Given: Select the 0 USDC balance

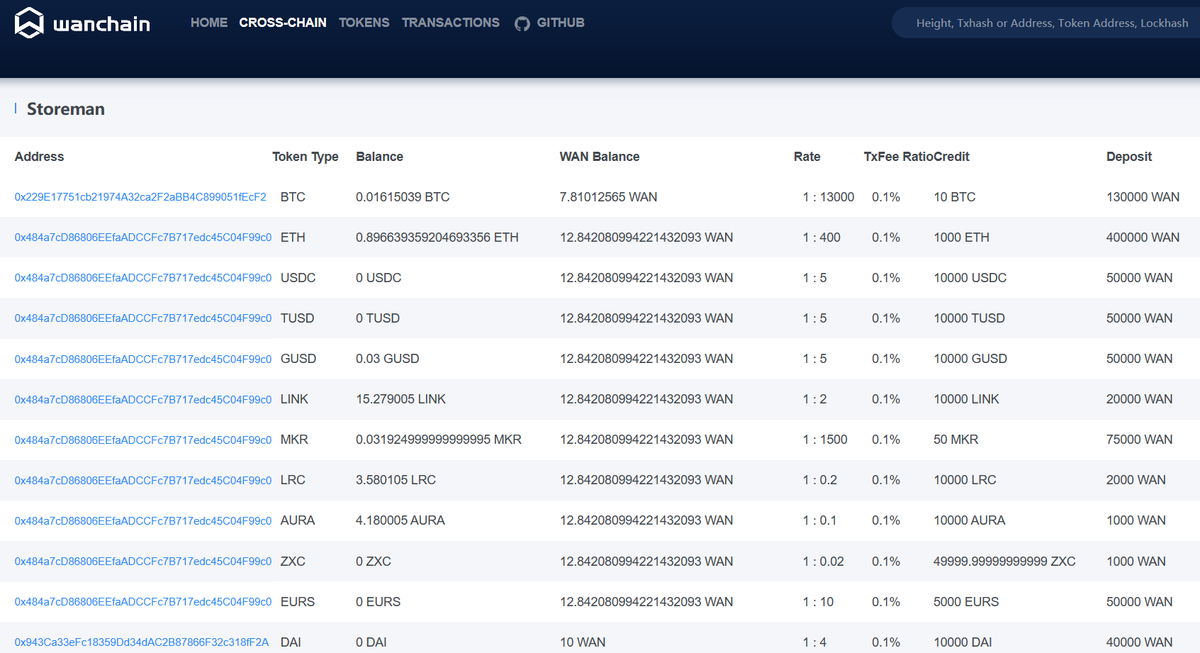Looking at the screenshot, I should click(378, 278).
